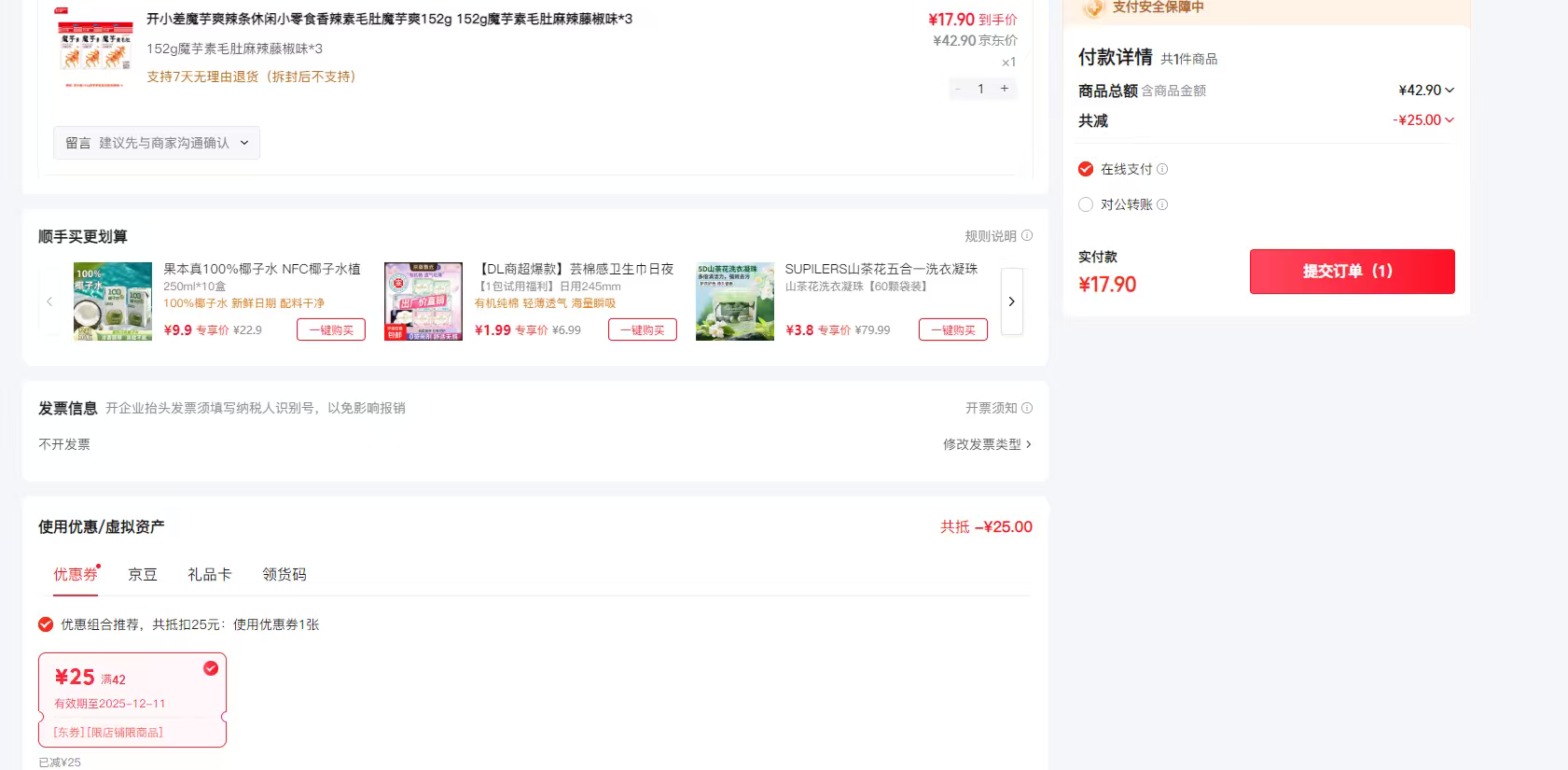Open 修改发票类型 link
The height and width of the screenshot is (770, 1568).
click(x=987, y=444)
